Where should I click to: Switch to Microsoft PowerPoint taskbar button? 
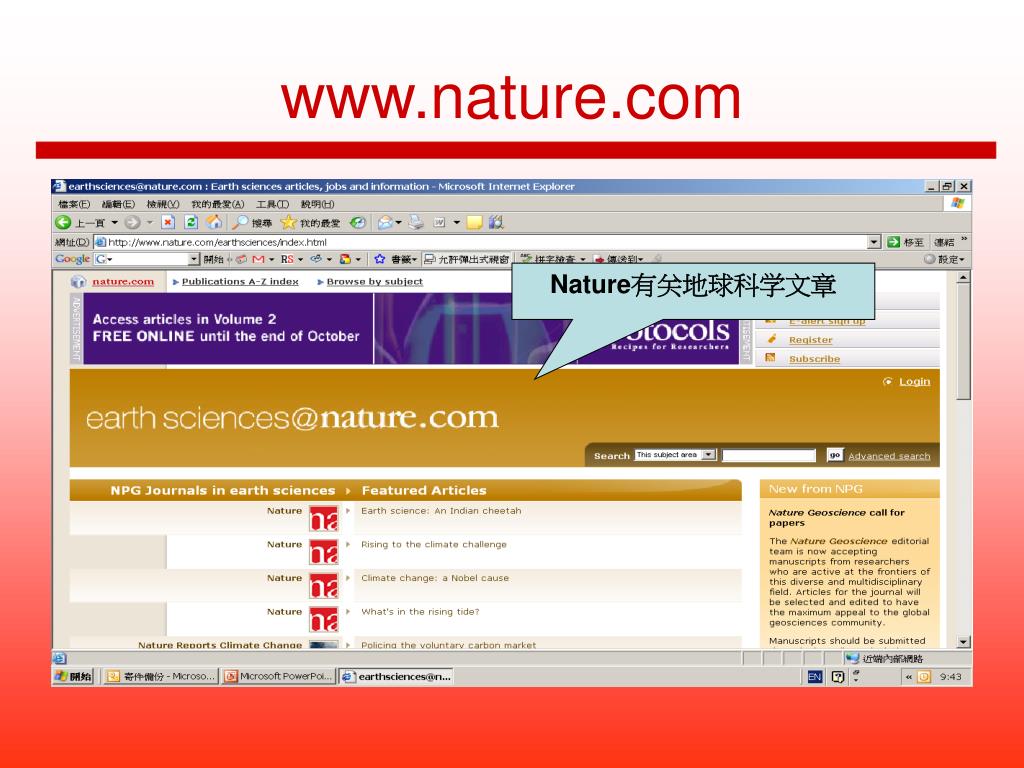click(279, 677)
